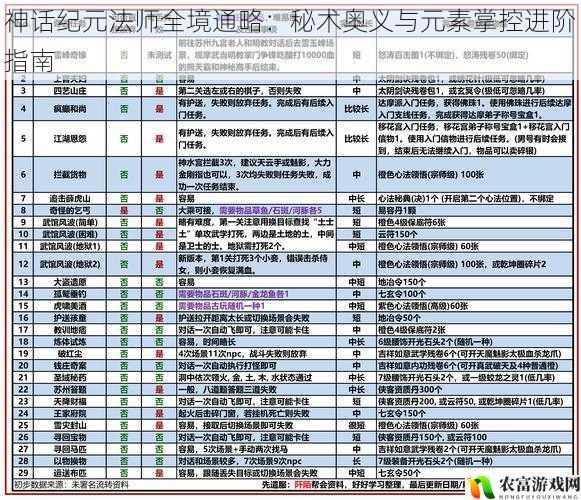
Task: Select the 以物换物 cell in row 28
Action: point(70,461)
